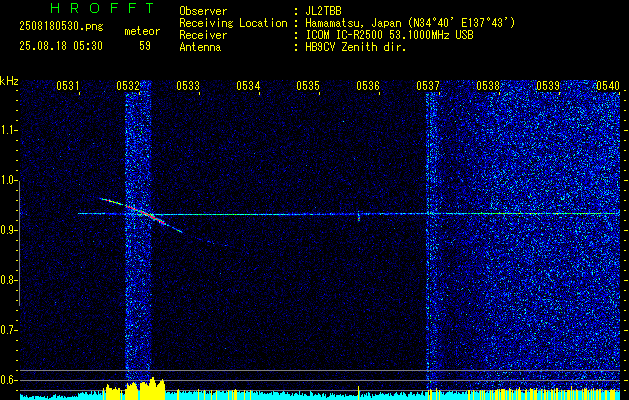Image resolution: width=629 pixels, height=400 pixels.
Task: Click the 0536 time marker
Action: click(x=368, y=85)
